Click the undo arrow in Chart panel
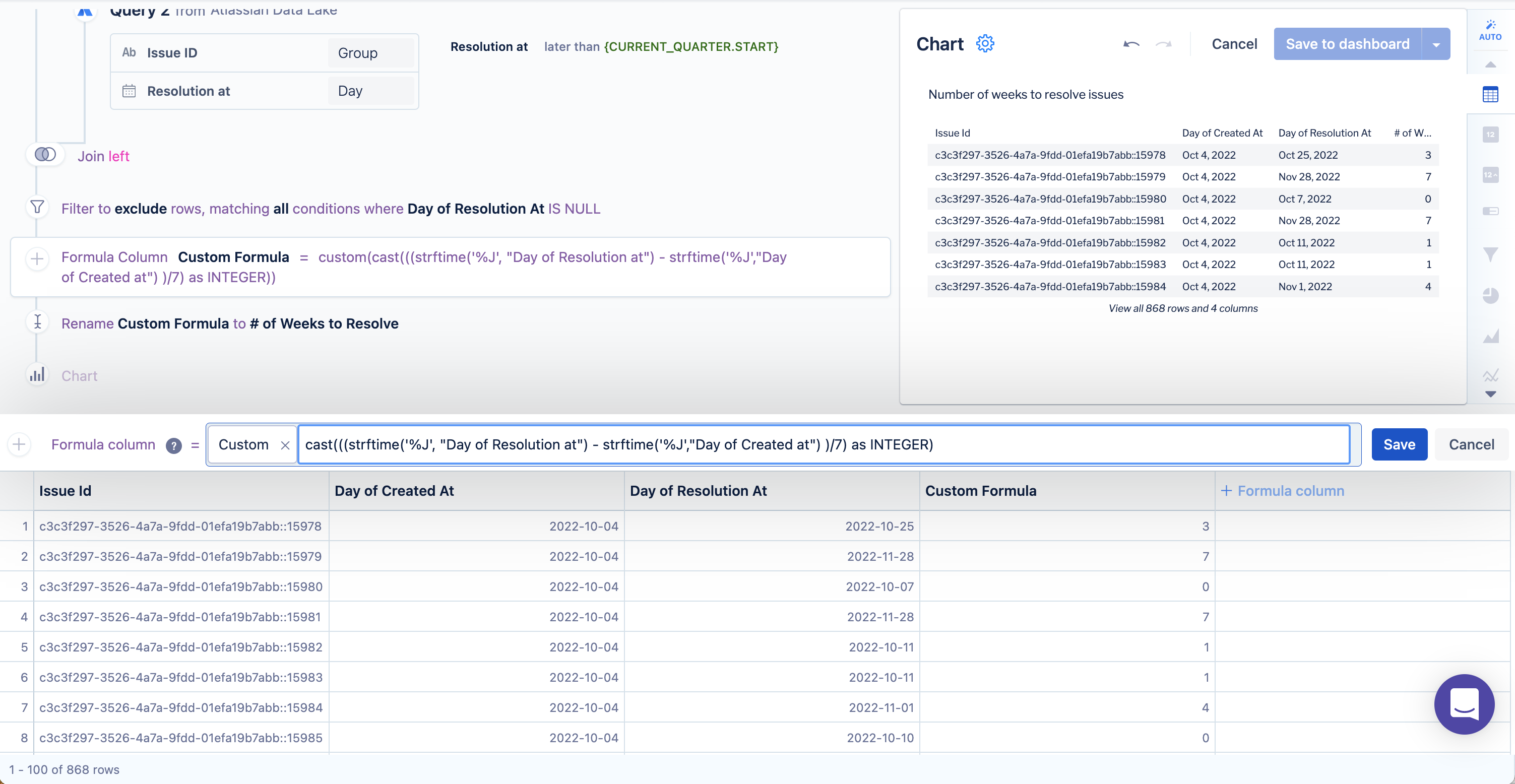The height and width of the screenshot is (784, 1515). point(1131,44)
